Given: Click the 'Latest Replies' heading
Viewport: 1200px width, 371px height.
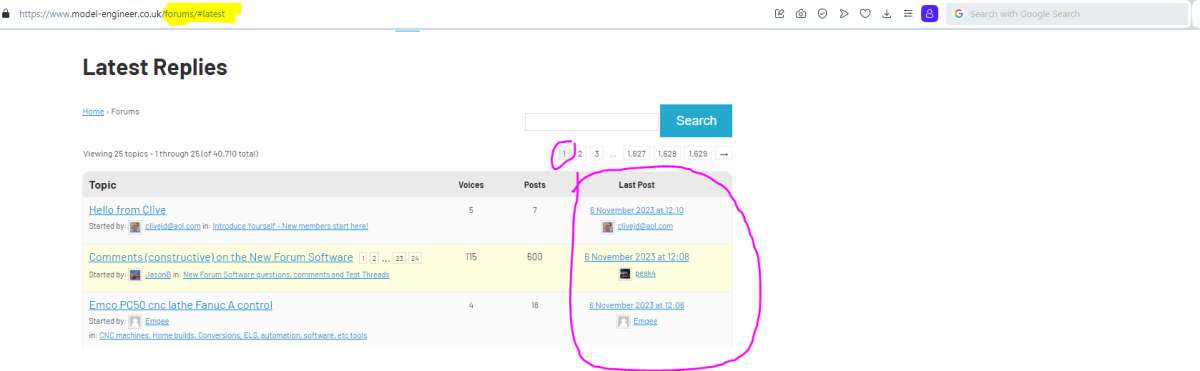Looking at the screenshot, I should click(155, 67).
